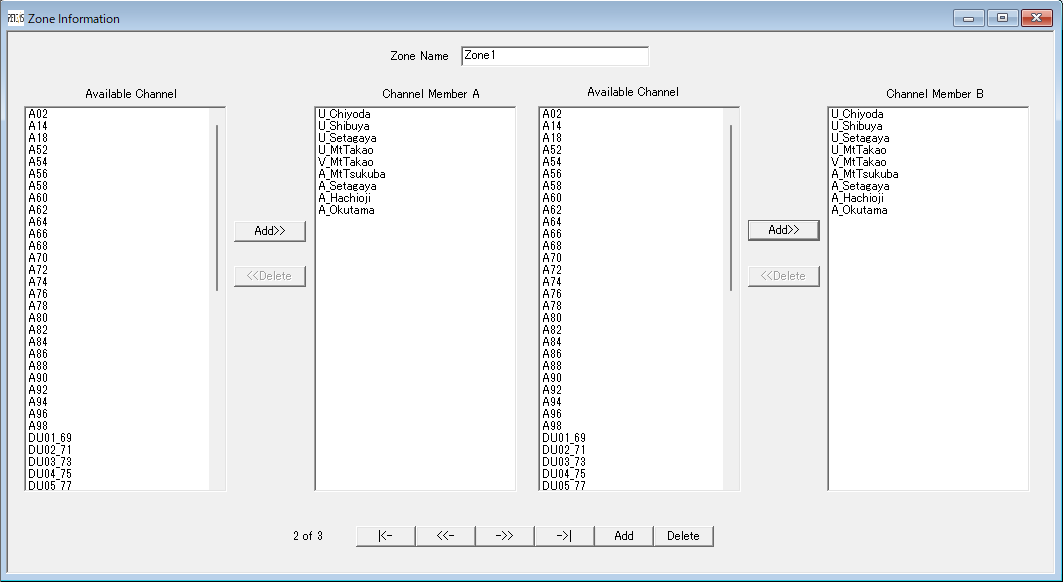Focus the Zone Name text field

click(x=554, y=56)
